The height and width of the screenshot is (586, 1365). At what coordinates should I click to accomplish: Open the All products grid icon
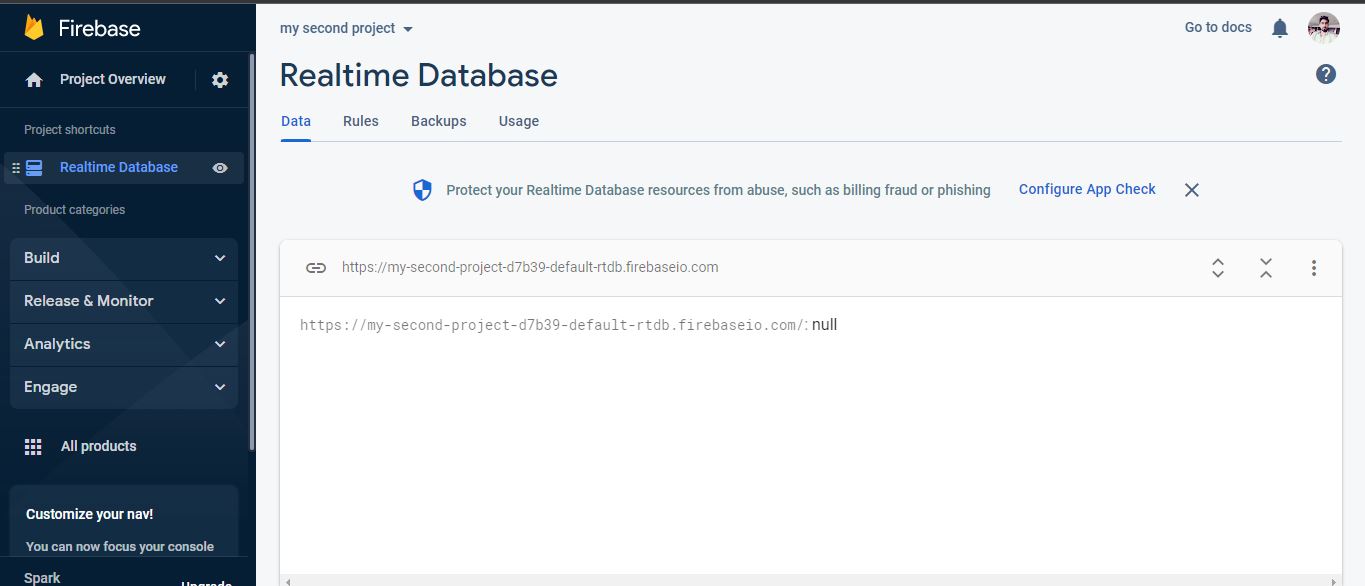(33, 447)
